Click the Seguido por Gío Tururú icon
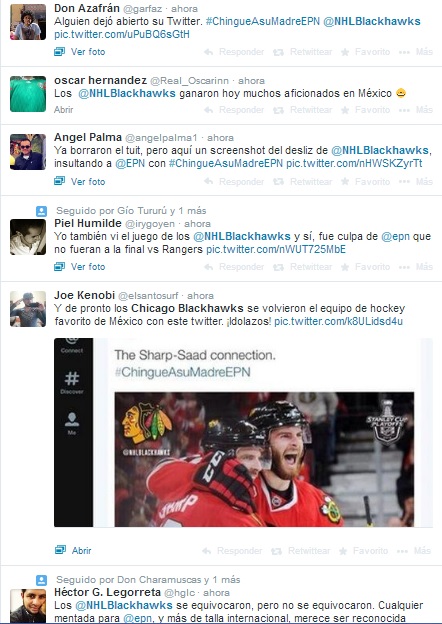The height and width of the screenshot is (624, 442). [41, 211]
